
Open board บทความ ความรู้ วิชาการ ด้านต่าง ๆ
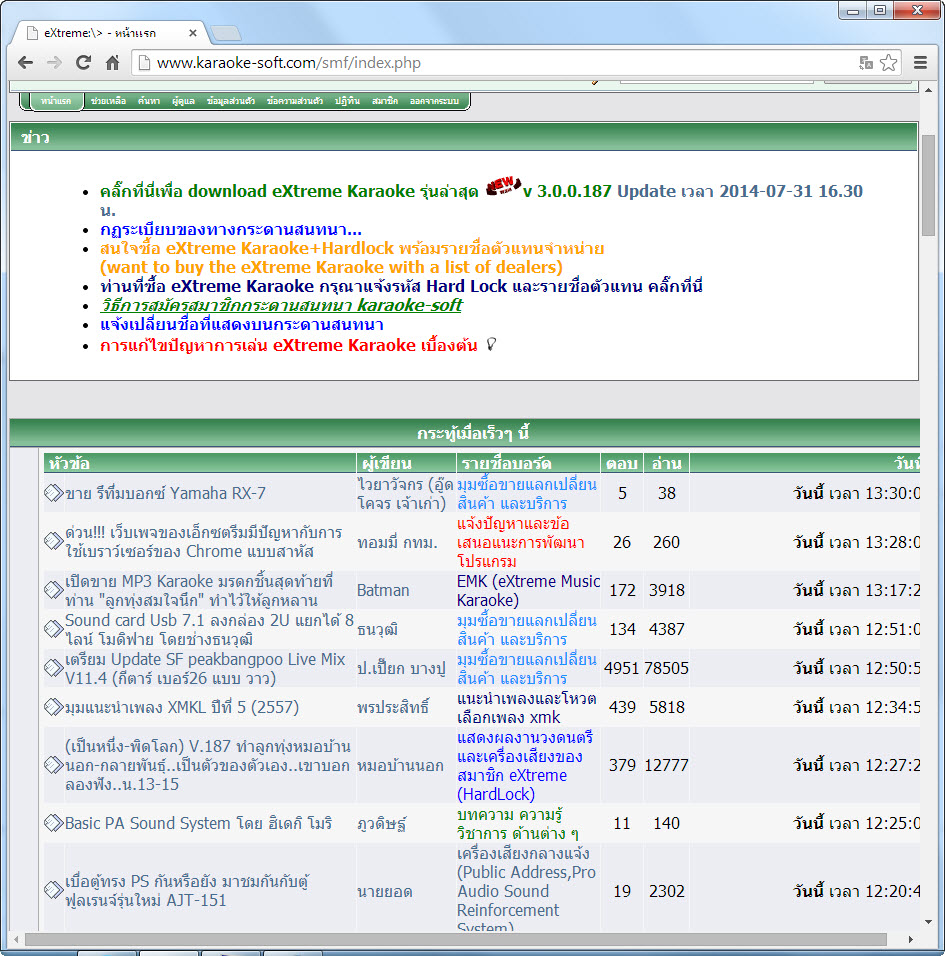point(518,824)
